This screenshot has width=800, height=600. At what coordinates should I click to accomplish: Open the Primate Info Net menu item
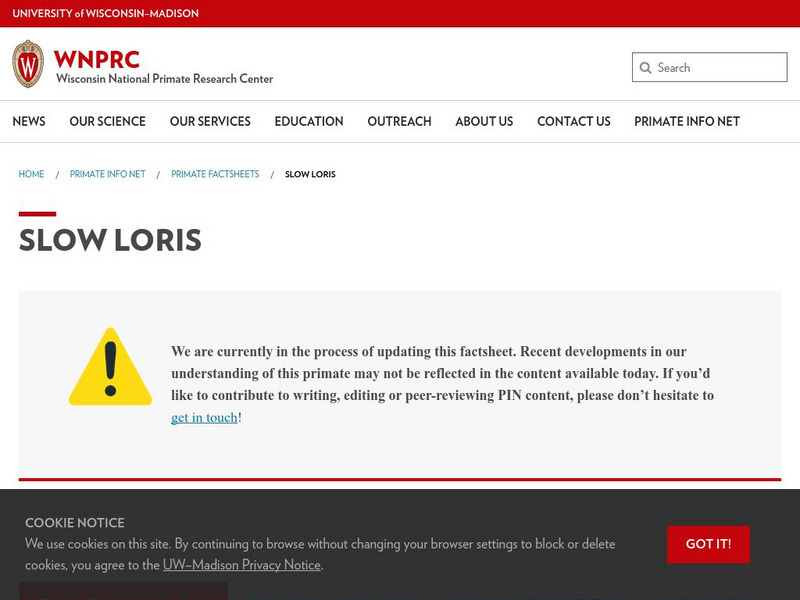[x=687, y=121]
